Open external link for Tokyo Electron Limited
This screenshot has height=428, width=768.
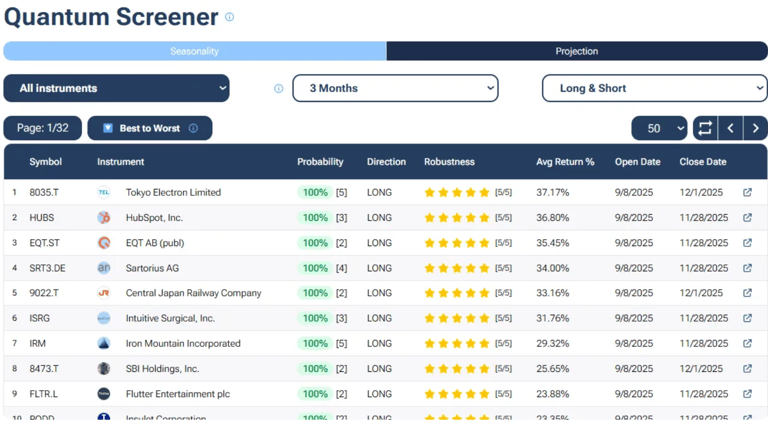tap(747, 192)
